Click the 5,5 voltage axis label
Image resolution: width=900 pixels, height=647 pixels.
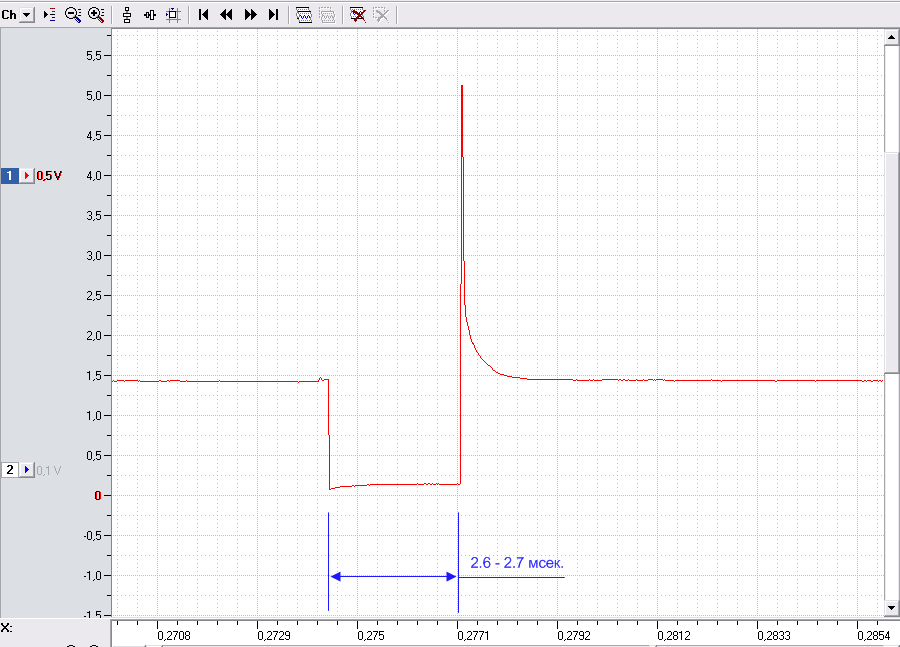94,56
